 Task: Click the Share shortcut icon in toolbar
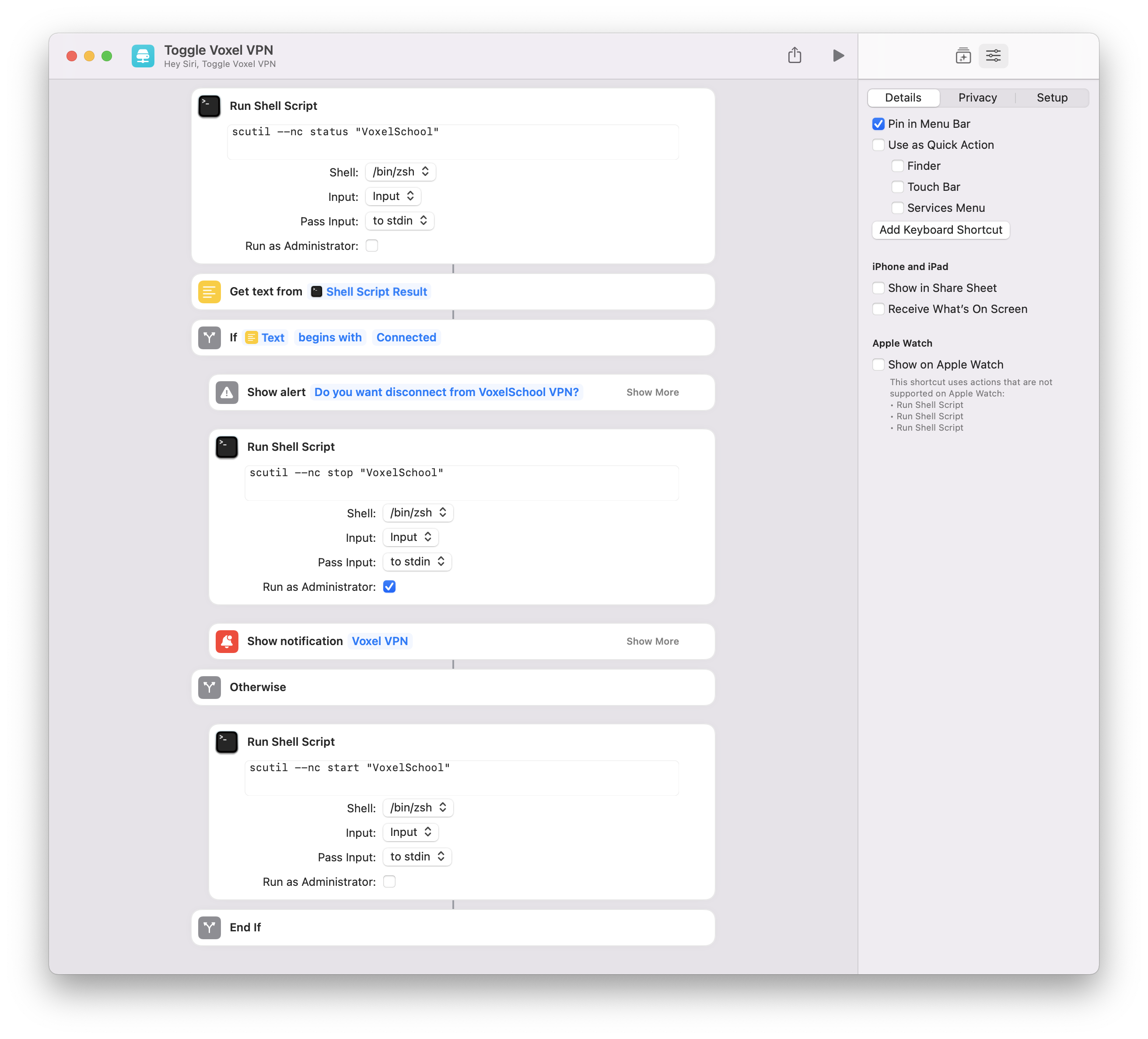point(794,55)
